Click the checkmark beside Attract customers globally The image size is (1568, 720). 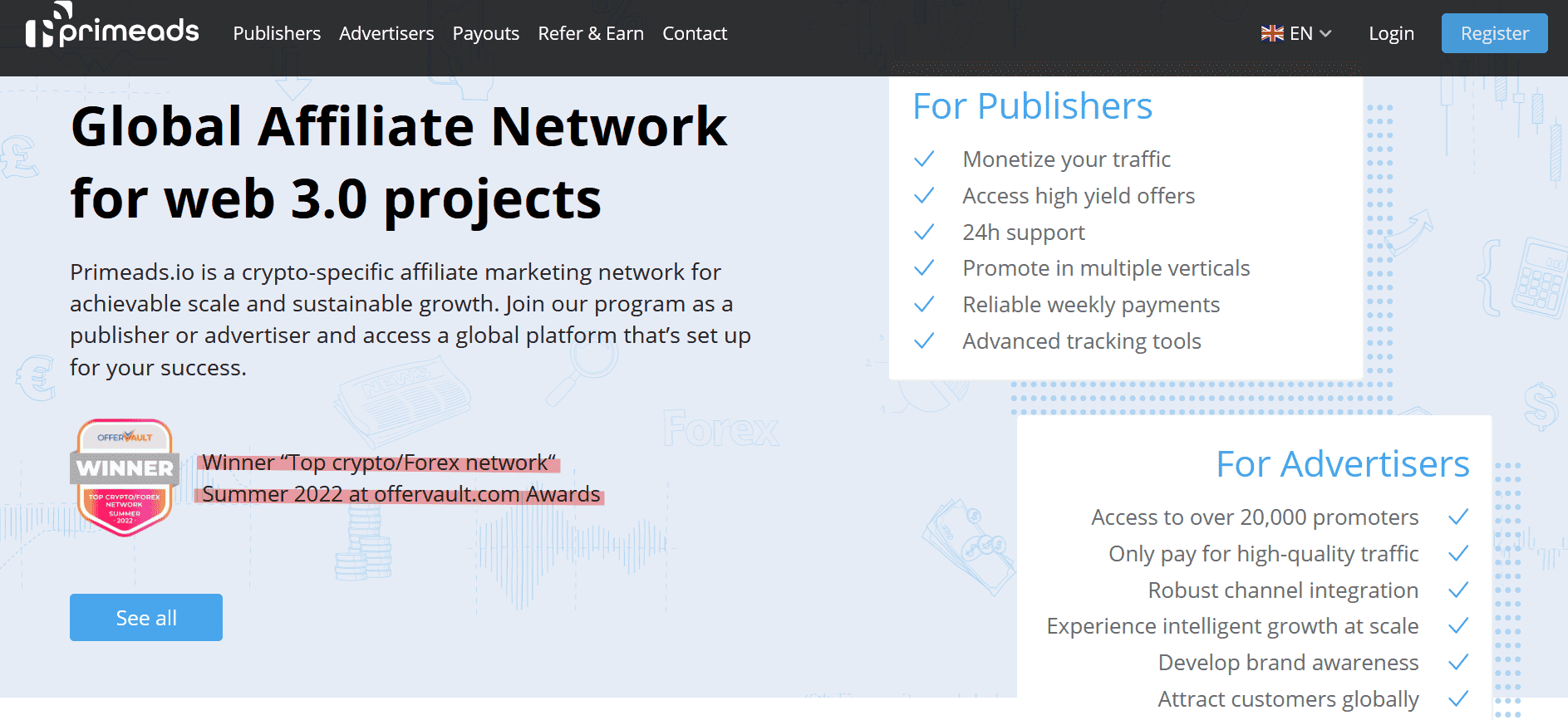tap(1458, 698)
